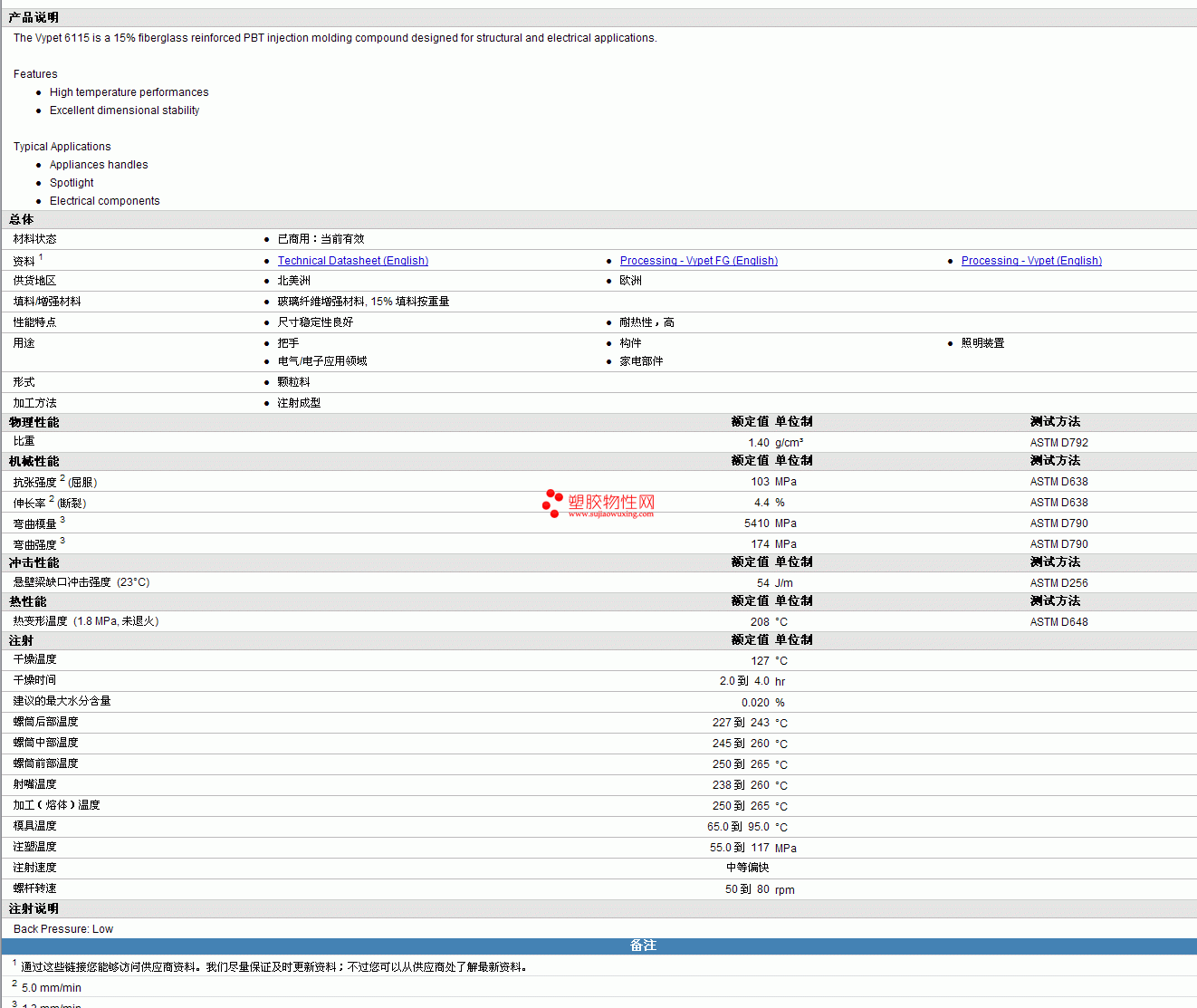Click the 注塑温度 row label
This screenshot has height=1008, width=1197.
pyautogui.click(x=35, y=847)
